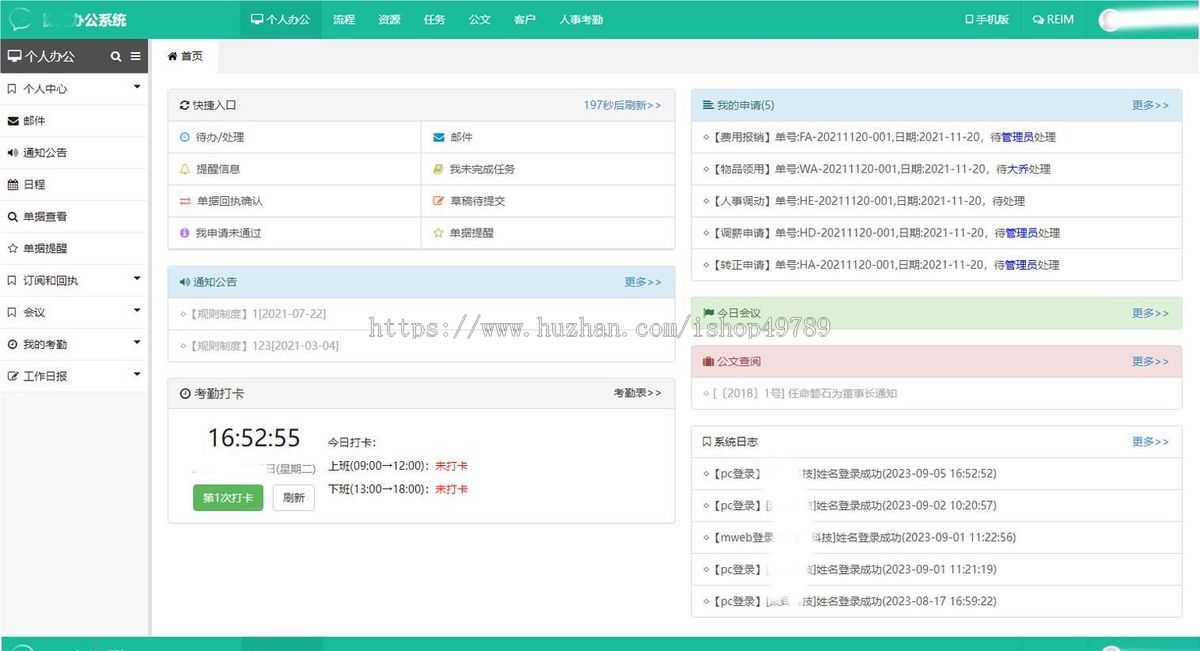Click 更多 in the 通知公告 panel
The height and width of the screenshot is (651, 1200).
point(643,282)
